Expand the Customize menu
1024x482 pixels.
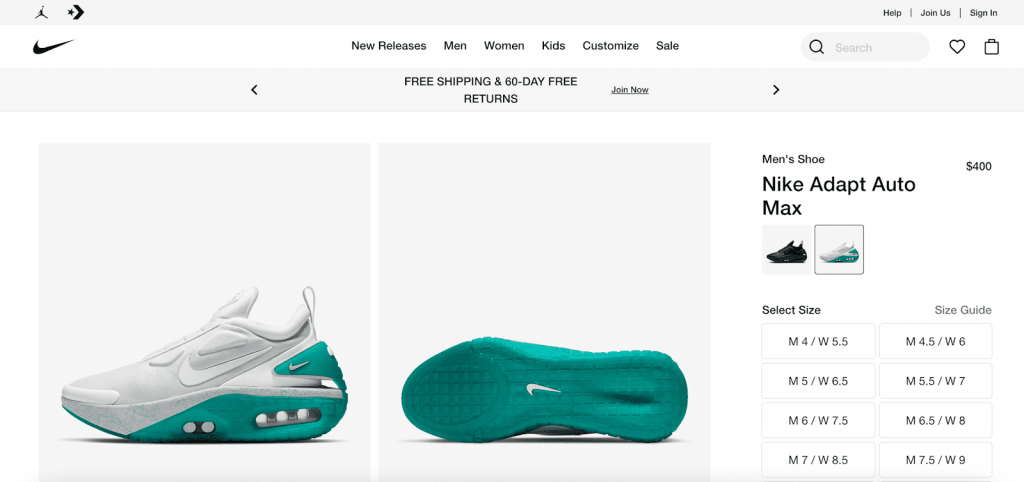[x=610, y=46]
